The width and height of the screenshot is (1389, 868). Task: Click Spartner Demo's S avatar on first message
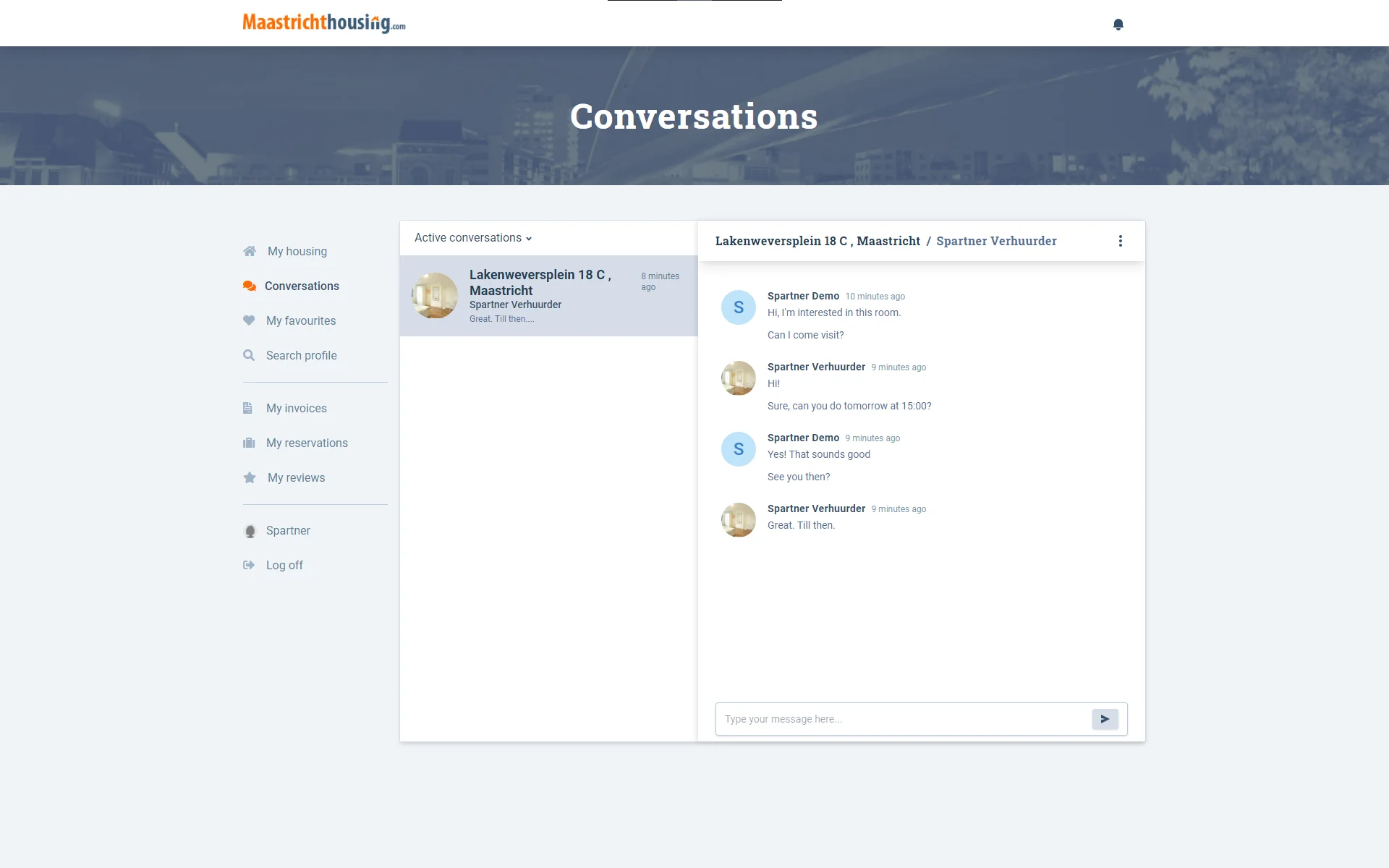tap(738, 307)
